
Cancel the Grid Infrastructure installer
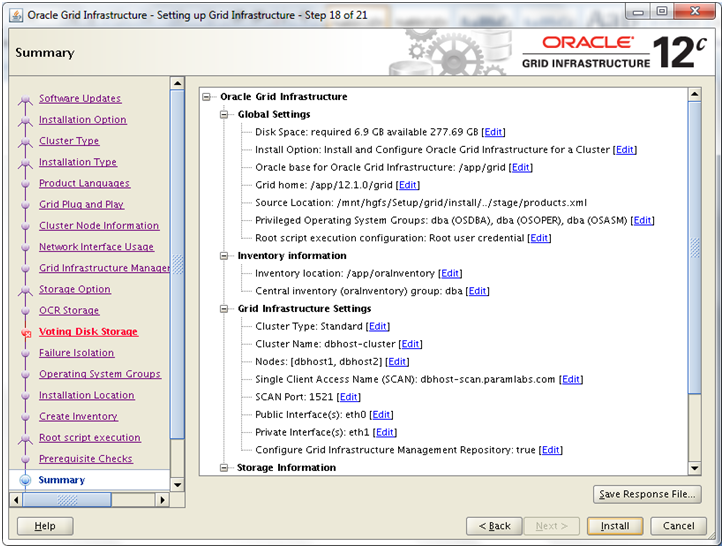tap(678, 526)
